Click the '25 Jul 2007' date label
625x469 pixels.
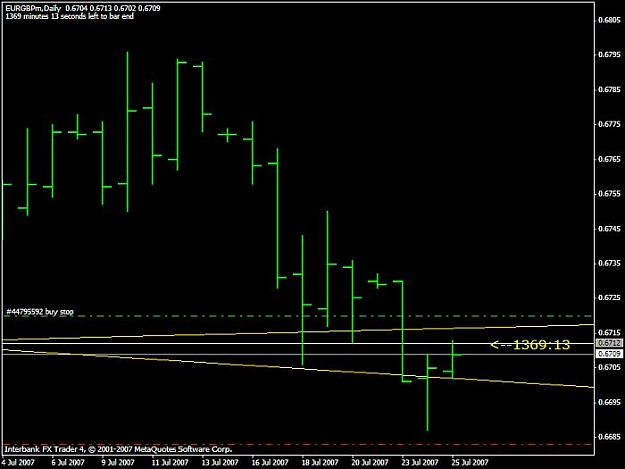pos(470,463)
